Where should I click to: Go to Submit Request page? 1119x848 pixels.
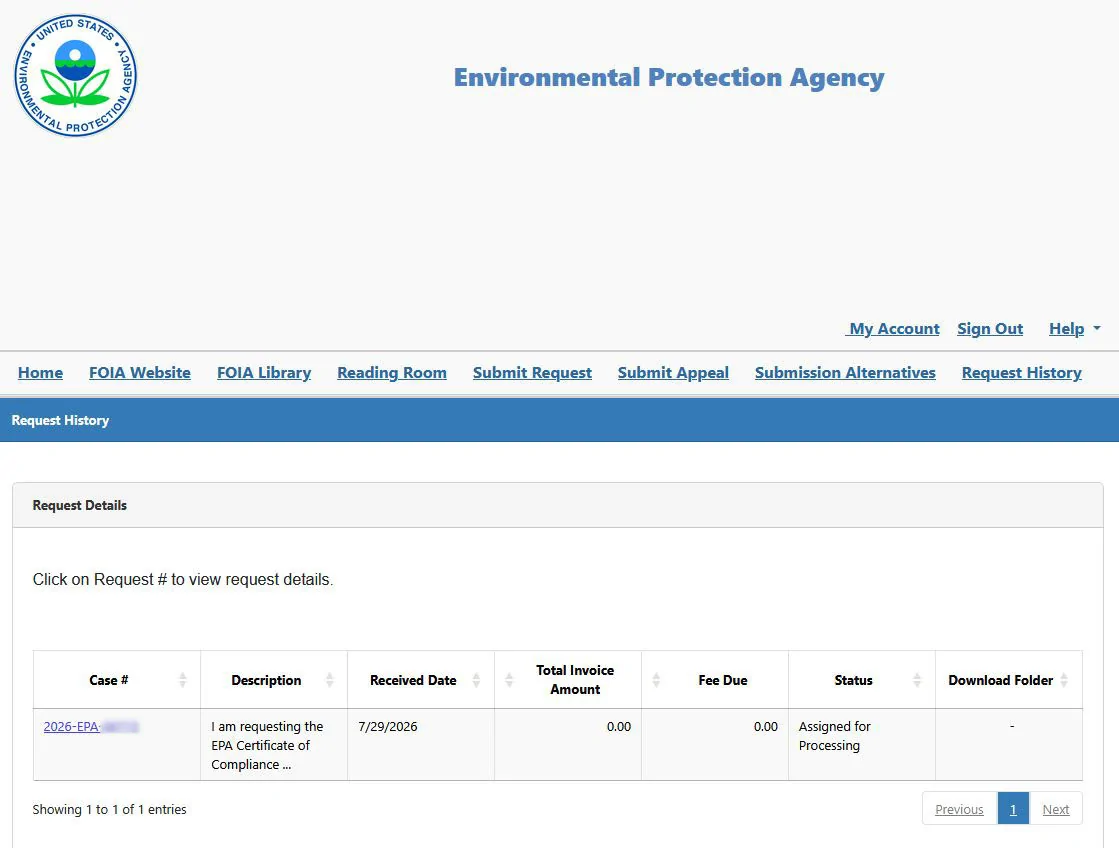[532, 373]
